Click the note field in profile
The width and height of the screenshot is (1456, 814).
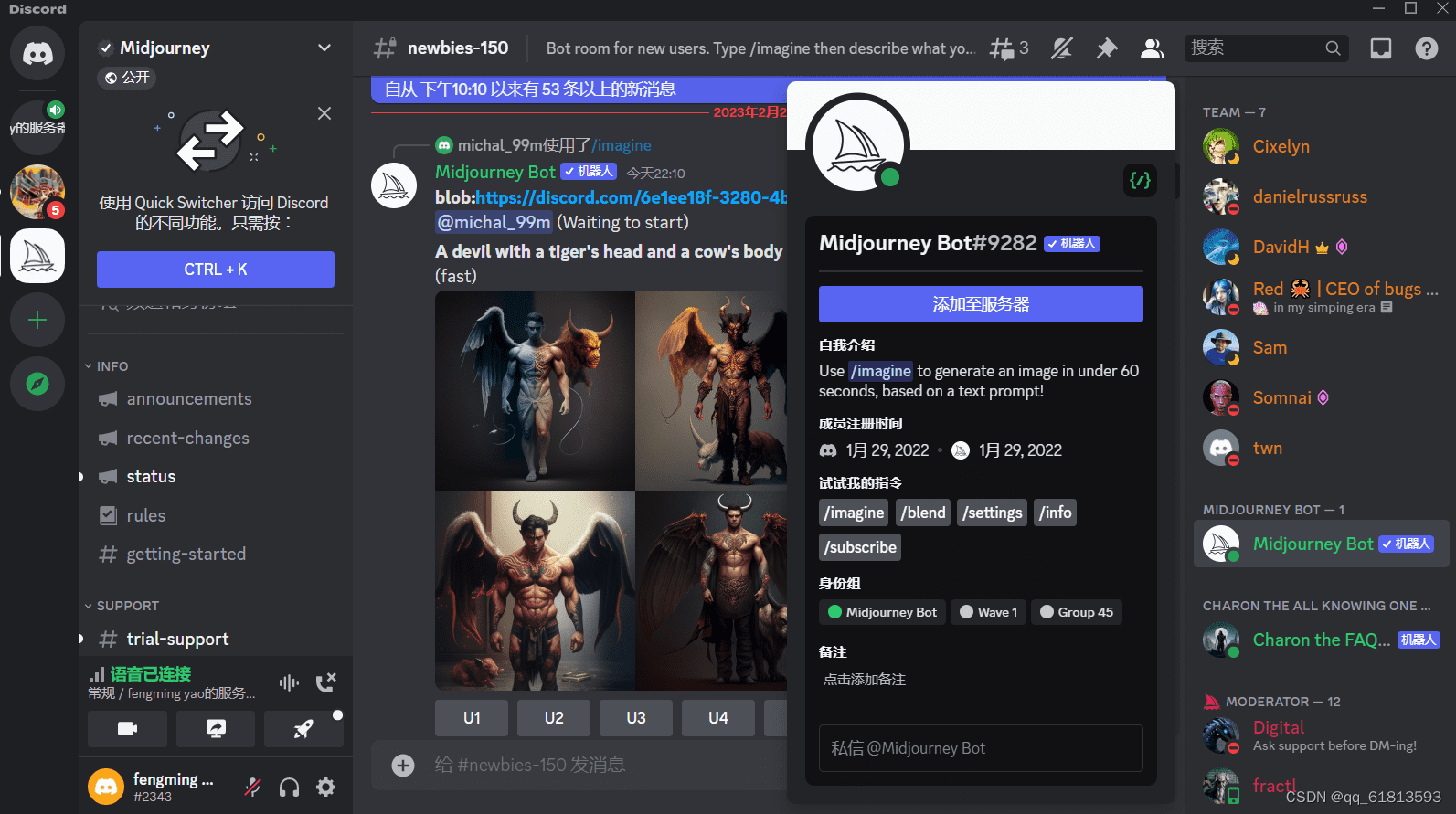981,680
